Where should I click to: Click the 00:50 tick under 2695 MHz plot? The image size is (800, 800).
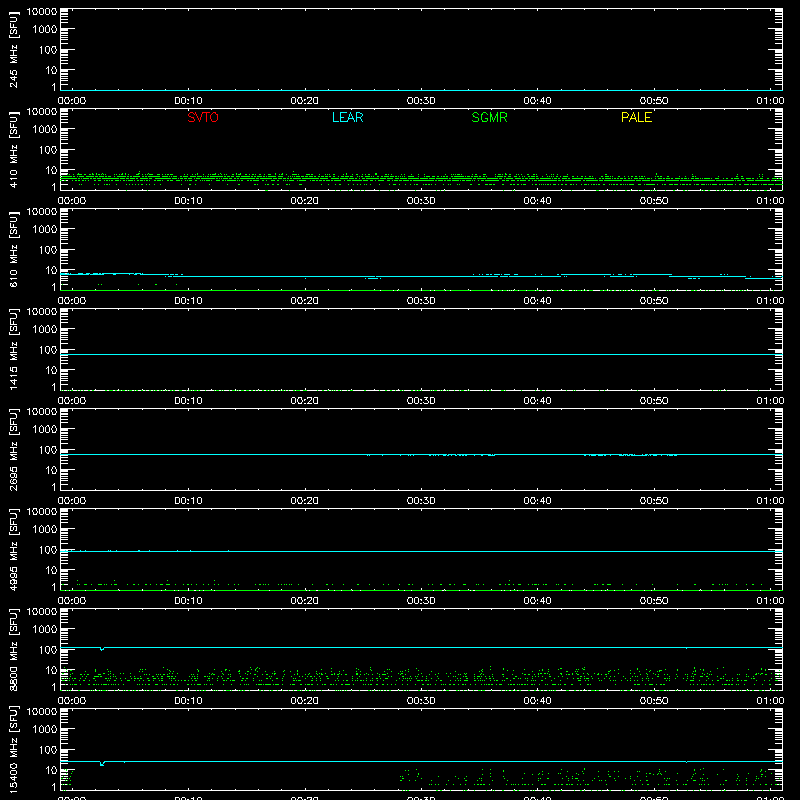click(x=654, y=501)
